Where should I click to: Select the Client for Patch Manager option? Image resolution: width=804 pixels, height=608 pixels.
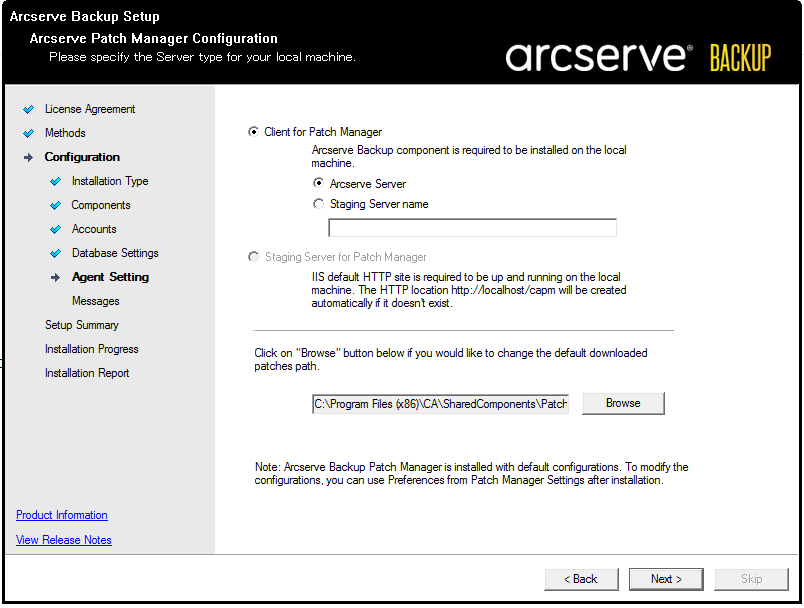click(253, 132)
